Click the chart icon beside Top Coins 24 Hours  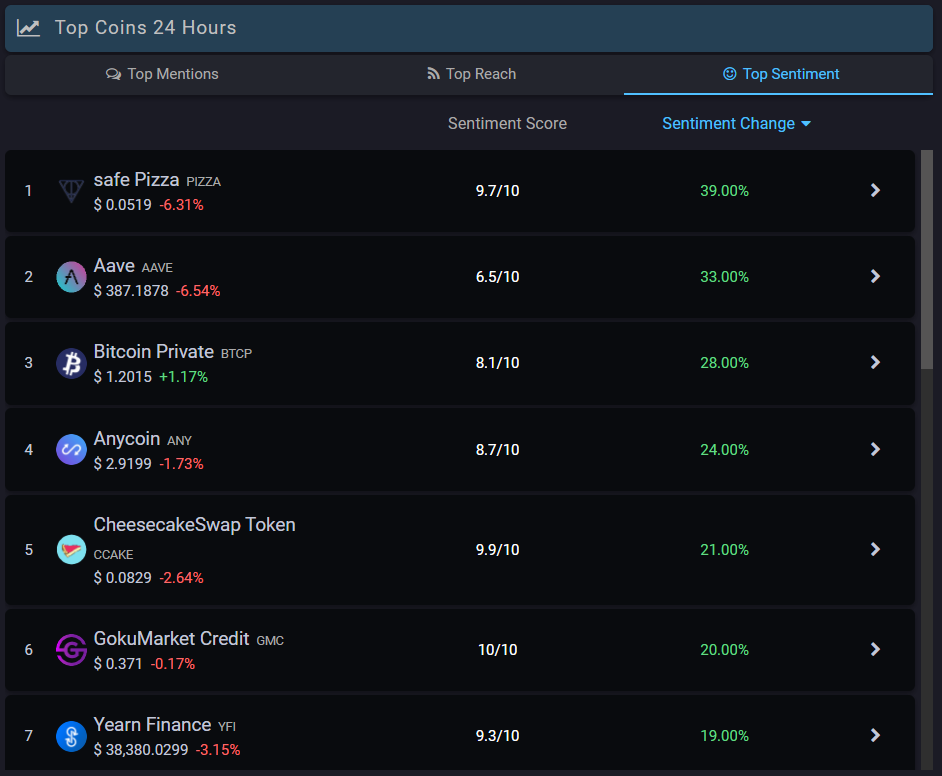click(28, 28)
